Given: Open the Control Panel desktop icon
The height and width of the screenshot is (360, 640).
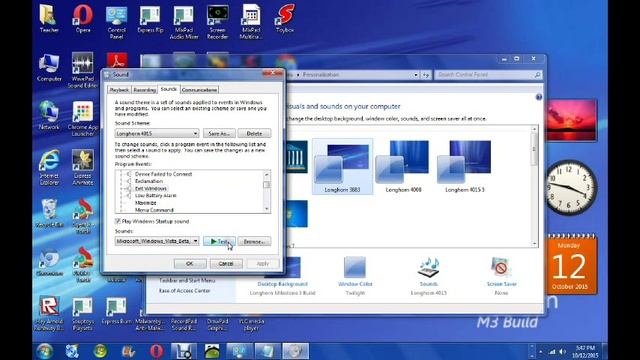Looking at the screenshot, I should coord(116,22).
